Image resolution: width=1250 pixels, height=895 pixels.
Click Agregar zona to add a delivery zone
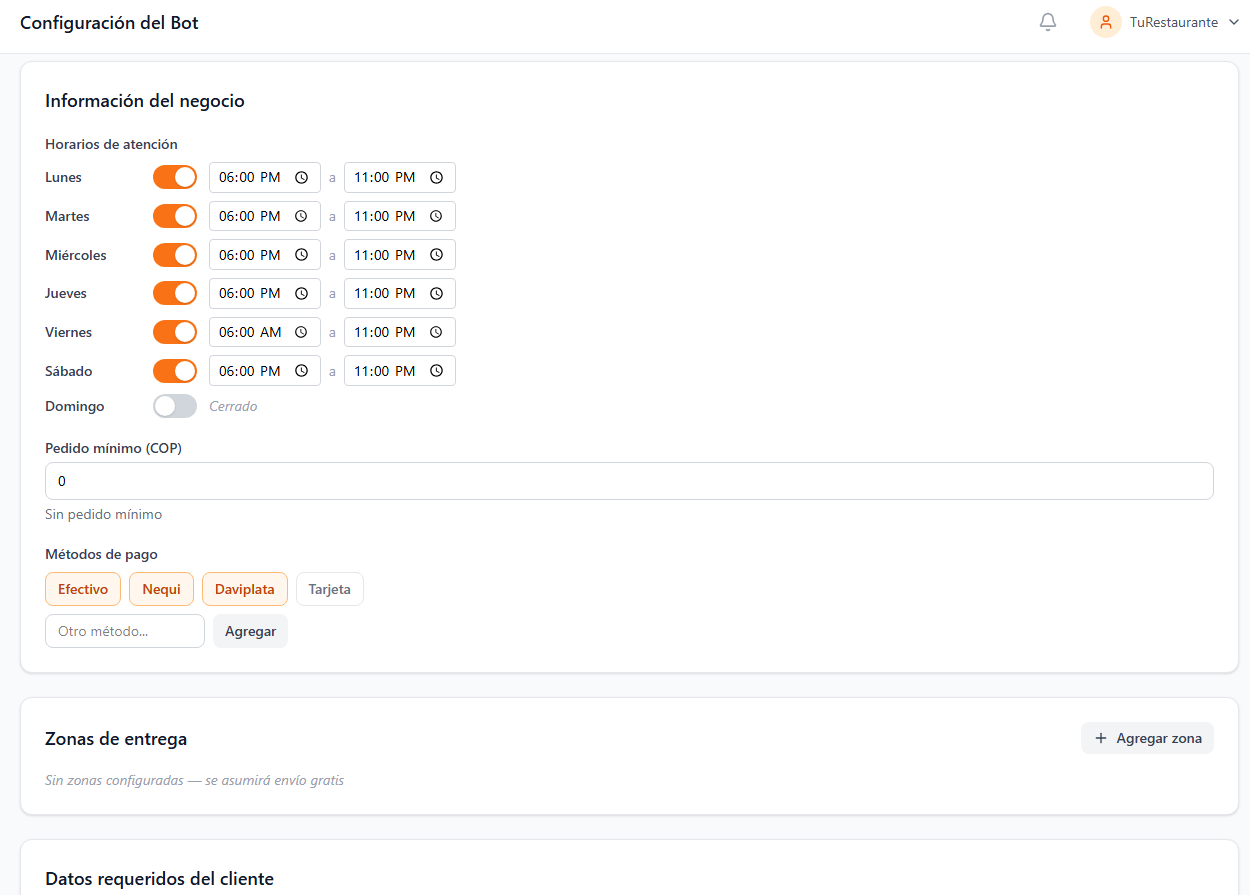[x=1147, y=738]
